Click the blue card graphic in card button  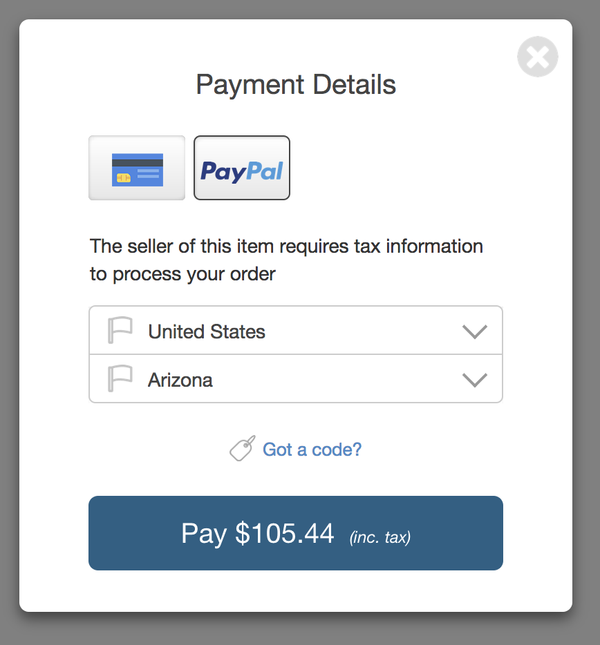[137, 168]
